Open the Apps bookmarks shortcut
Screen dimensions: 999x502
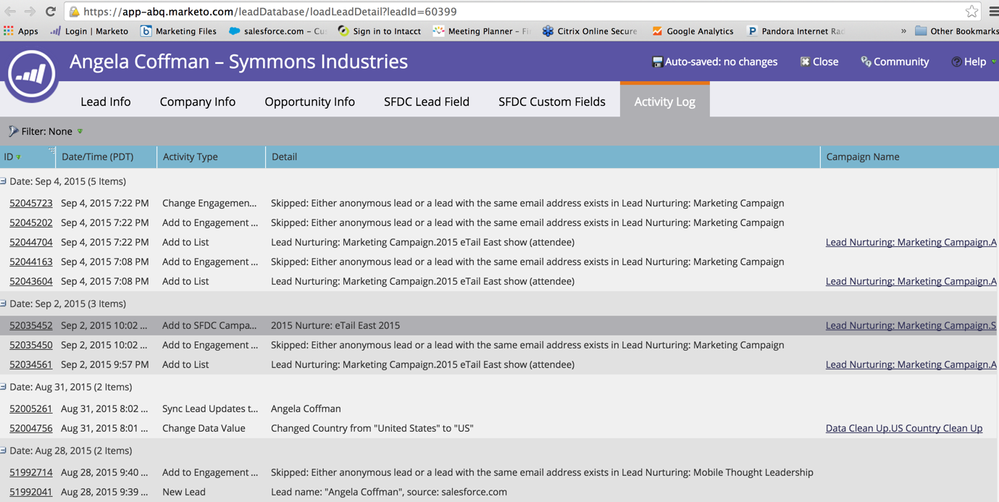point(21,31)
